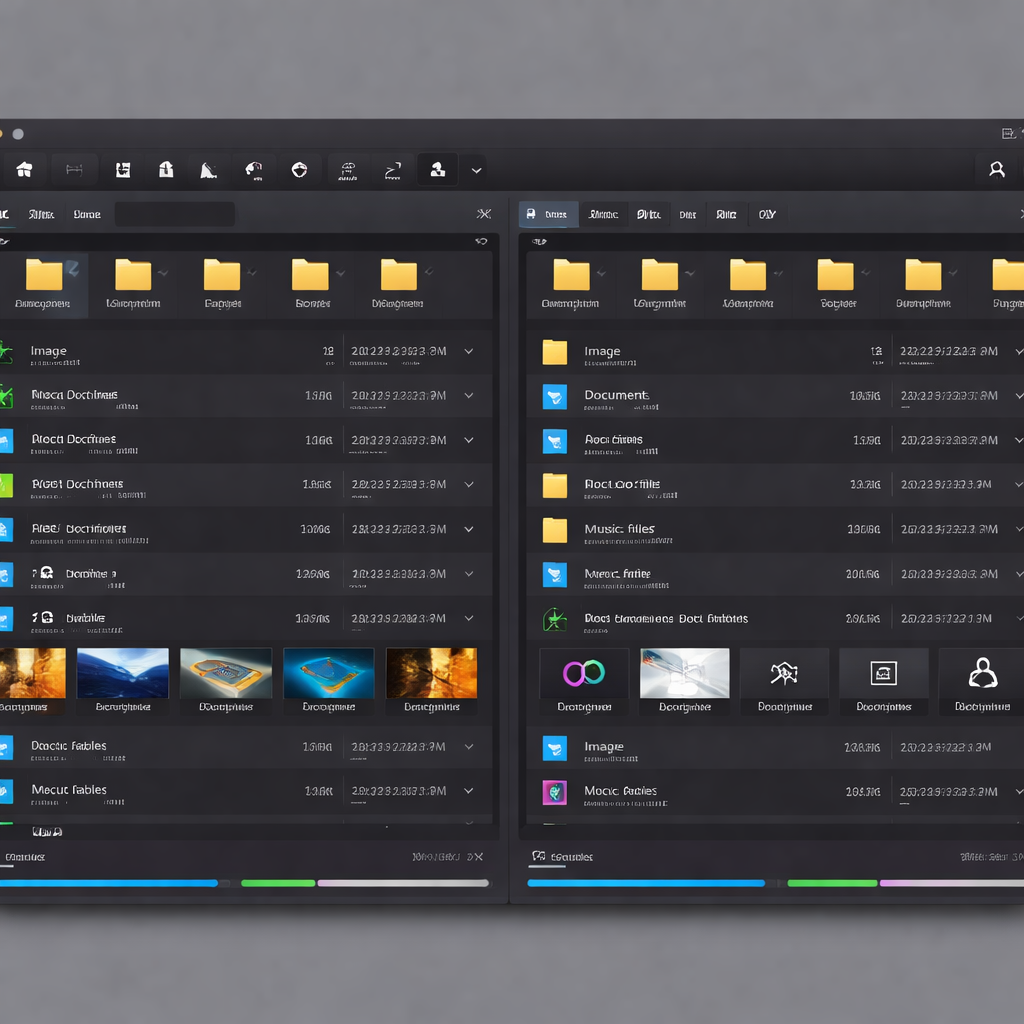Click the round globe icon in the toolbar
This screenshot has width=1024, height=1024.
click(299, 170)
